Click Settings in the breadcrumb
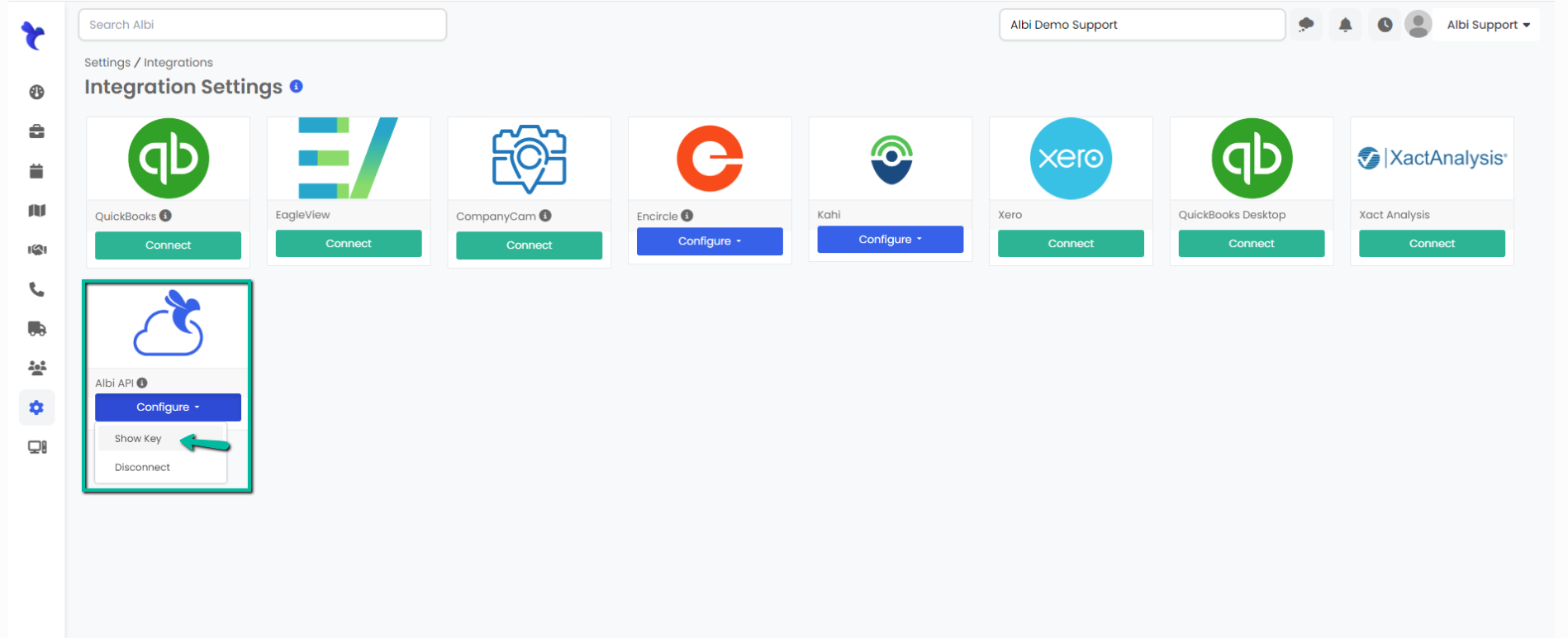 107,63
